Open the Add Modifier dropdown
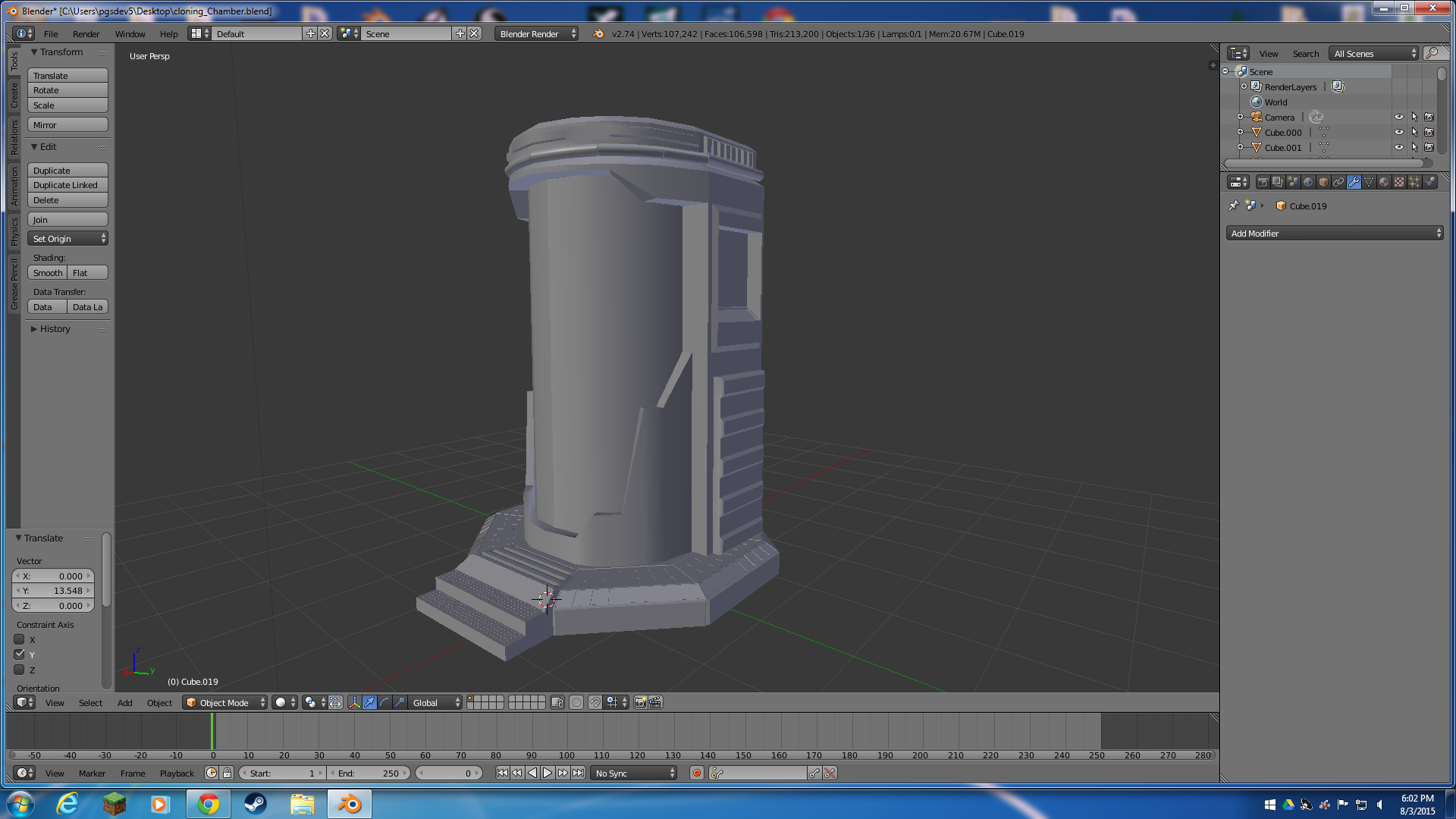 click(1335, 234)
